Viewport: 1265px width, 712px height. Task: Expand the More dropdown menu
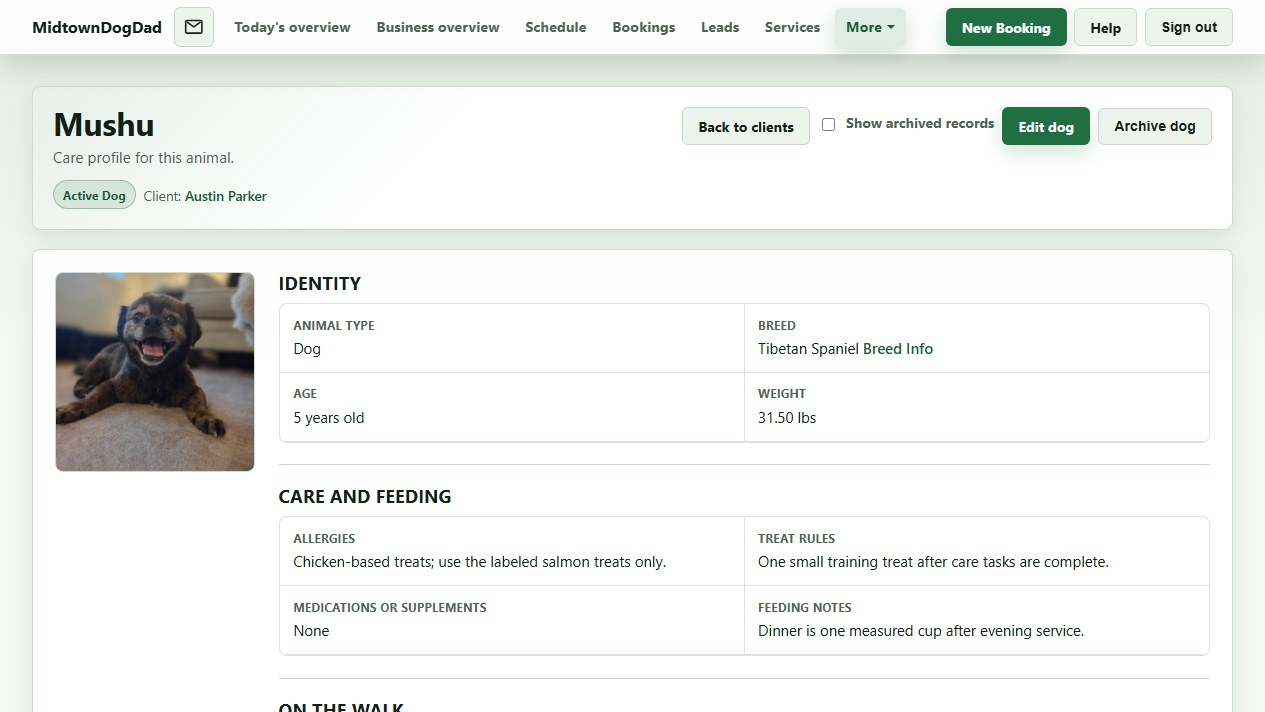(x=870, y=27)
